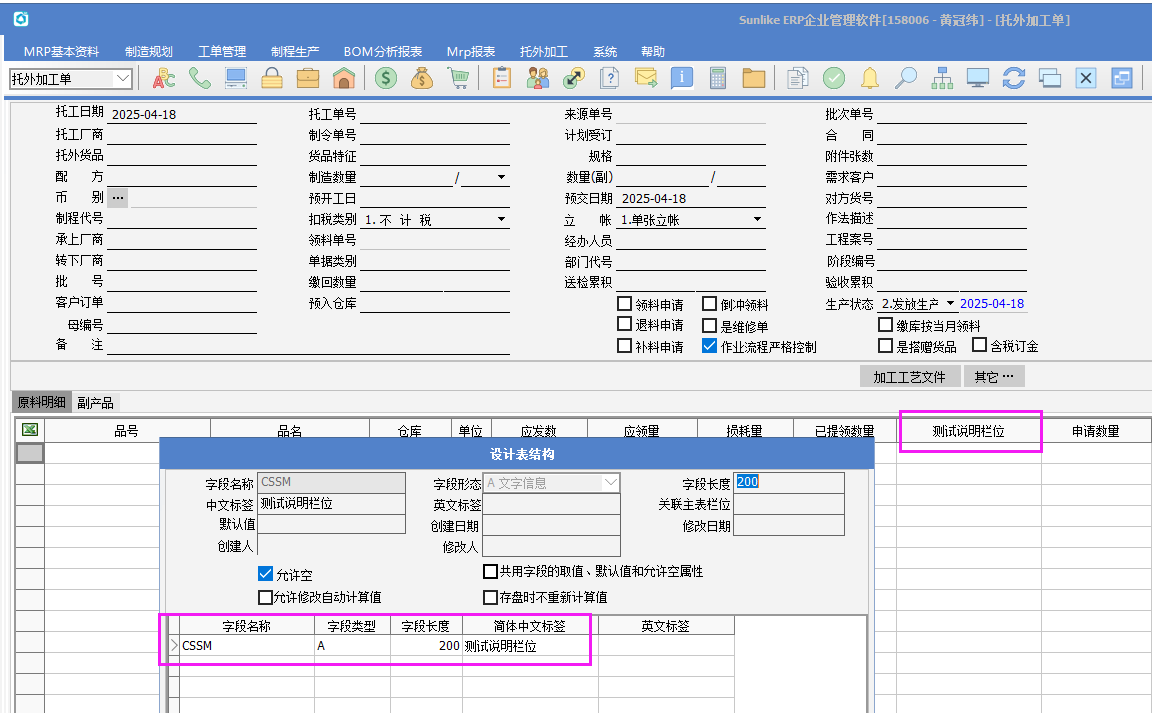Click the organization hierarchy chart icon
This screenshot has width=1152, height=713.
tap(942, 78)
